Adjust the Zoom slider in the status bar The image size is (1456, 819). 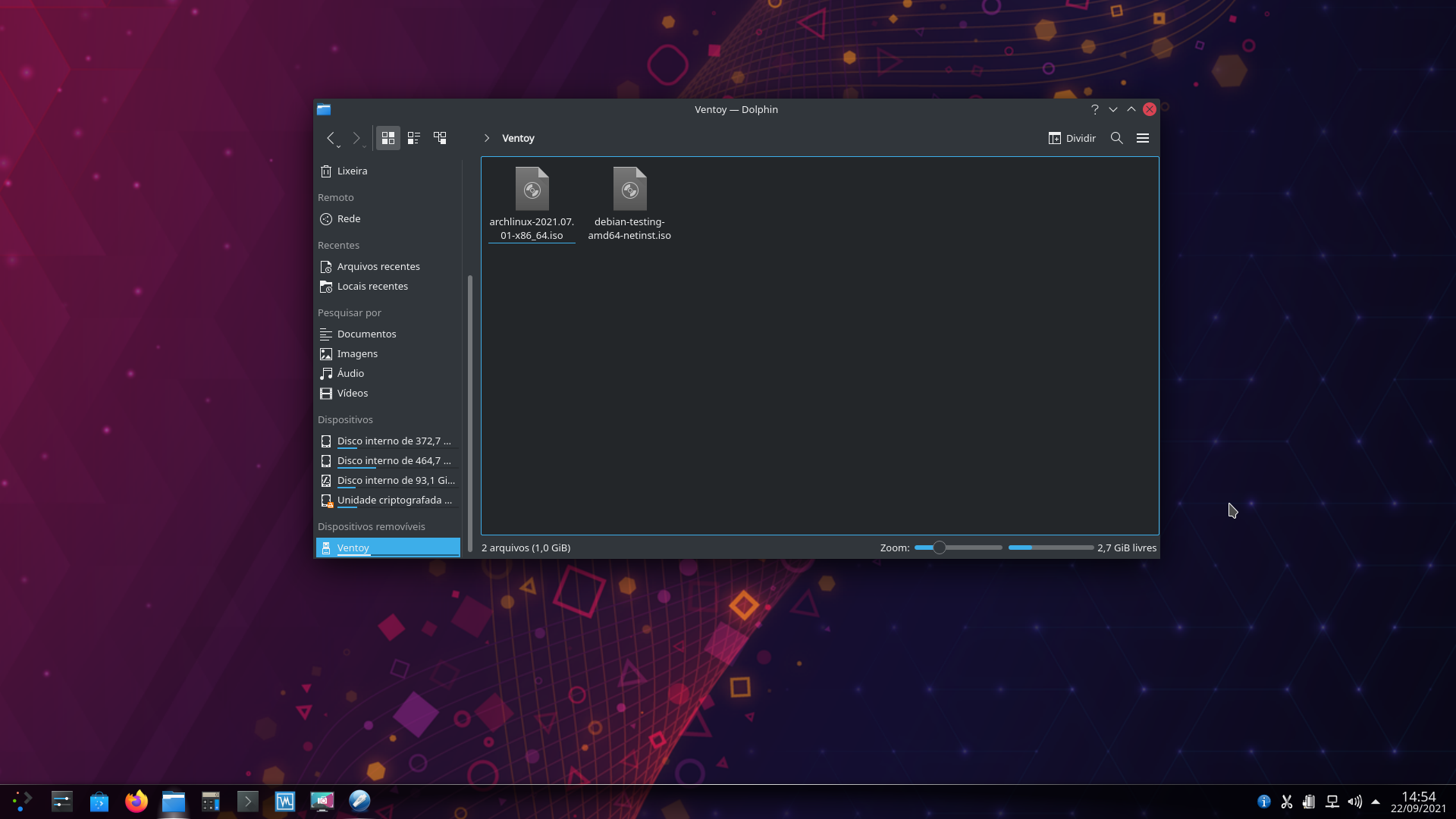tap(939, 547)
